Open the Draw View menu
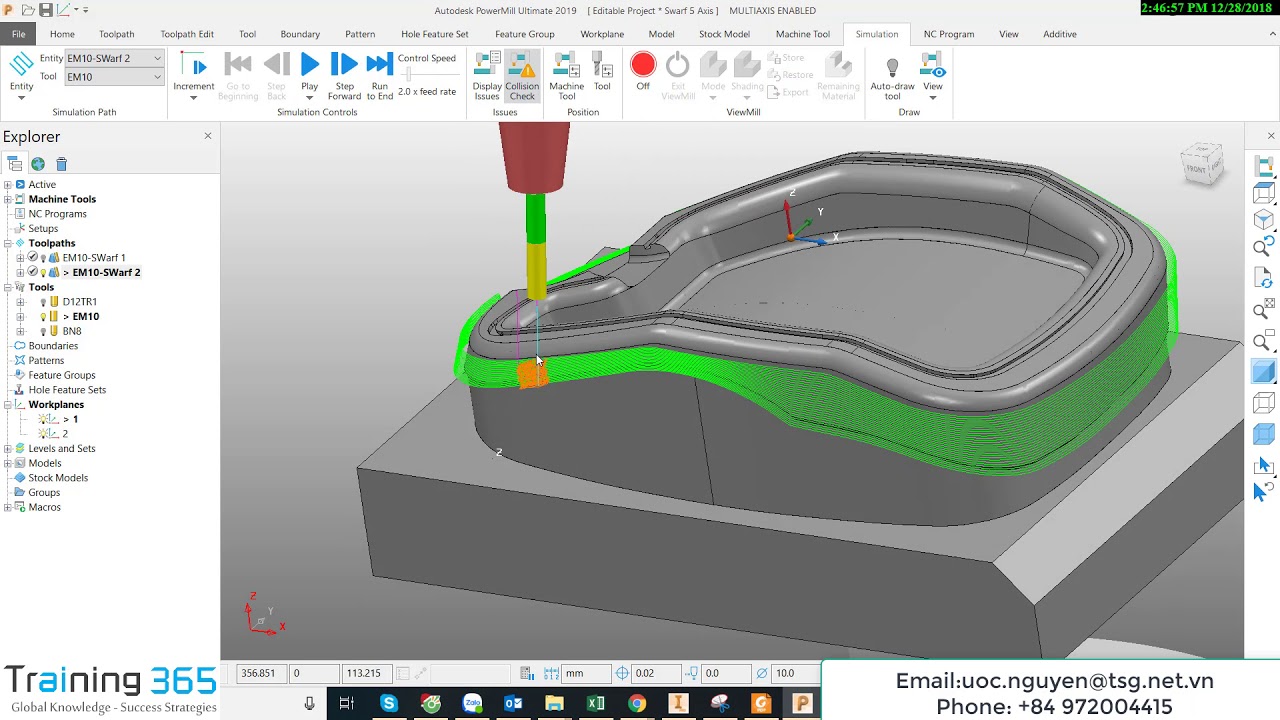Viewport: 1280px width, 720px height. tap(933, 76)
